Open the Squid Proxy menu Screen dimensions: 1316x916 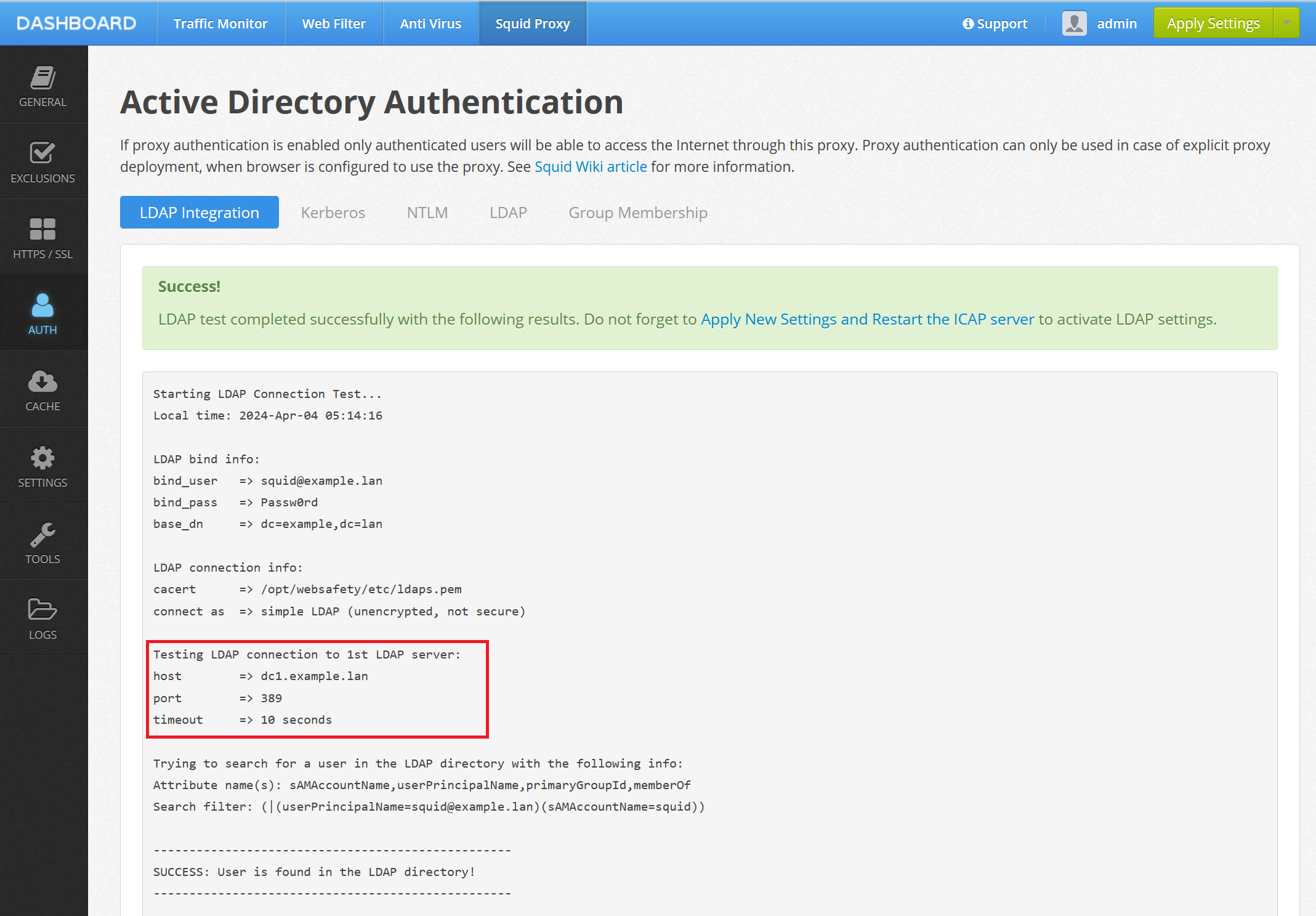pyautogui.click(x=533, y=23)
